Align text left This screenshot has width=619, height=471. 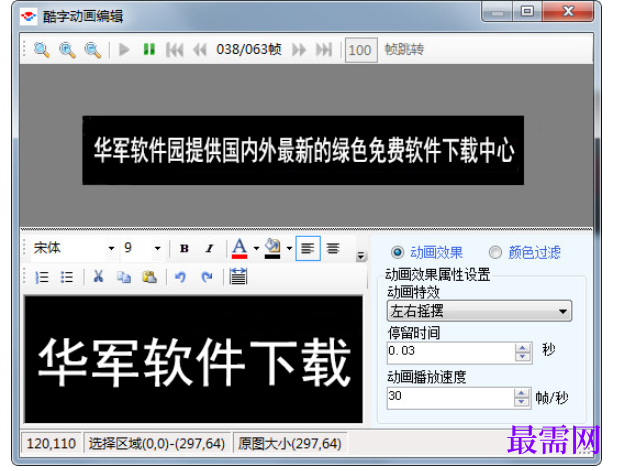pyautogui.click(x=308, y=248)
